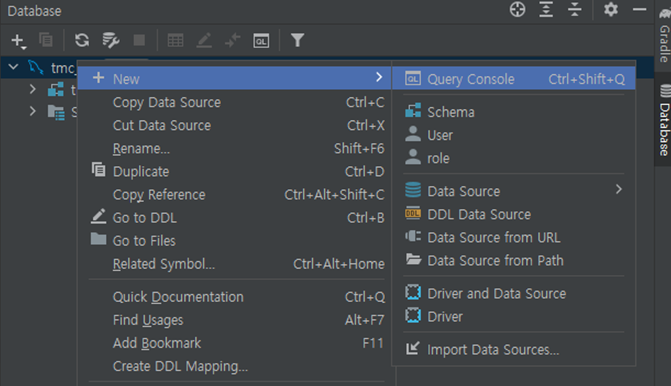Image resolution: width=671 pixels, height=386 pixels.
Task: Click the Expand All icon
Action: click(546, 9)
